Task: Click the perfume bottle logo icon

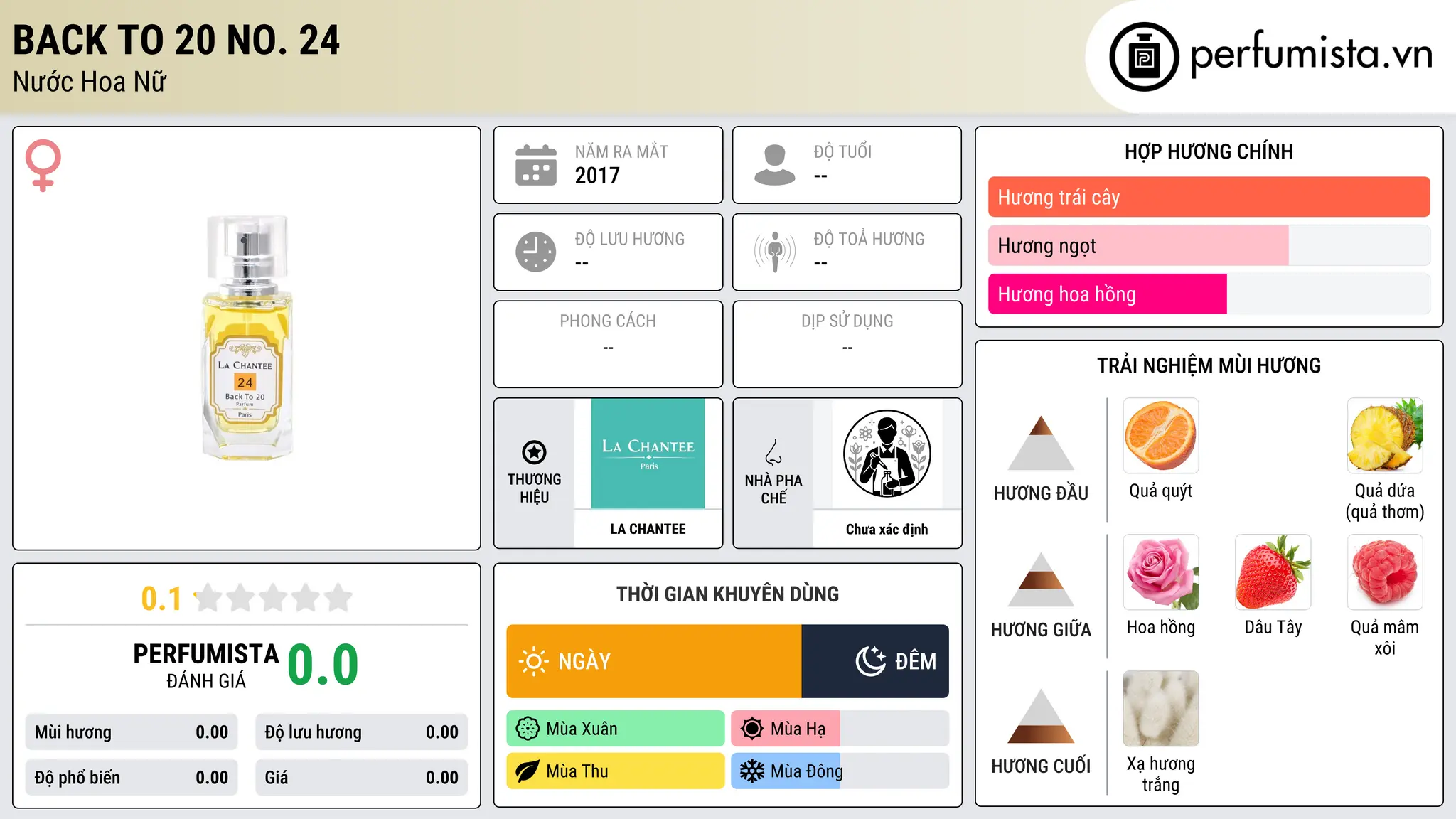Action: coord(1144,57)
